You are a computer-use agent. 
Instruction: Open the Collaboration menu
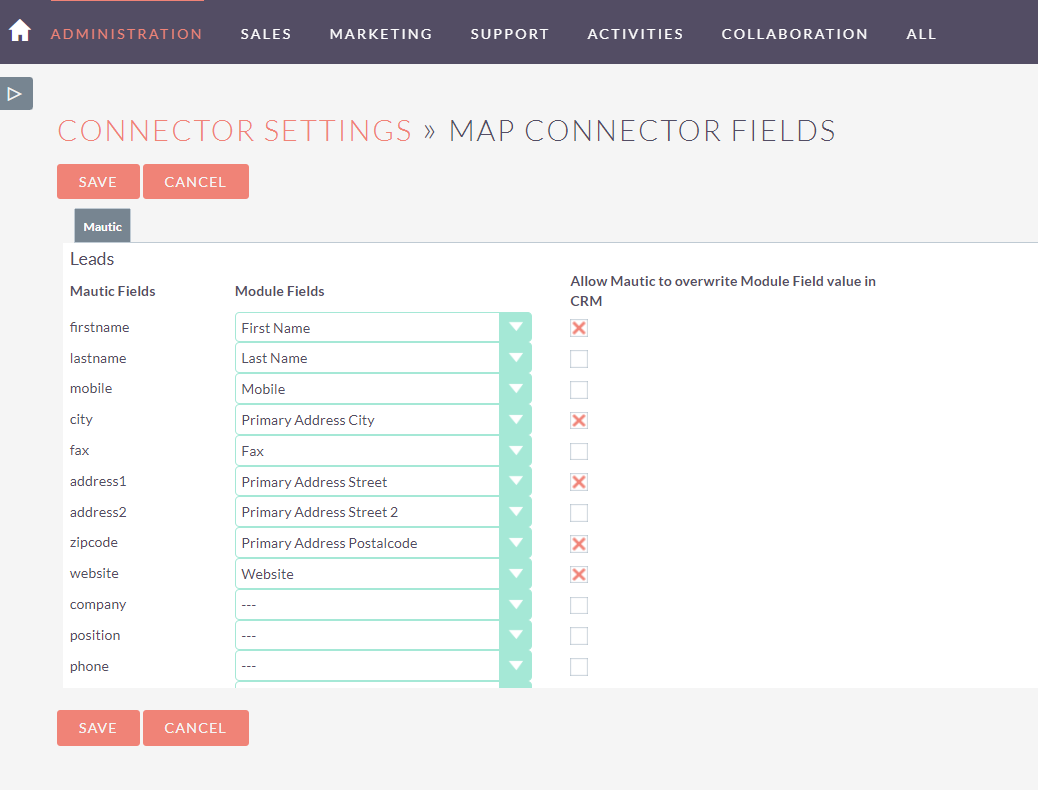(x=794, y=34)
